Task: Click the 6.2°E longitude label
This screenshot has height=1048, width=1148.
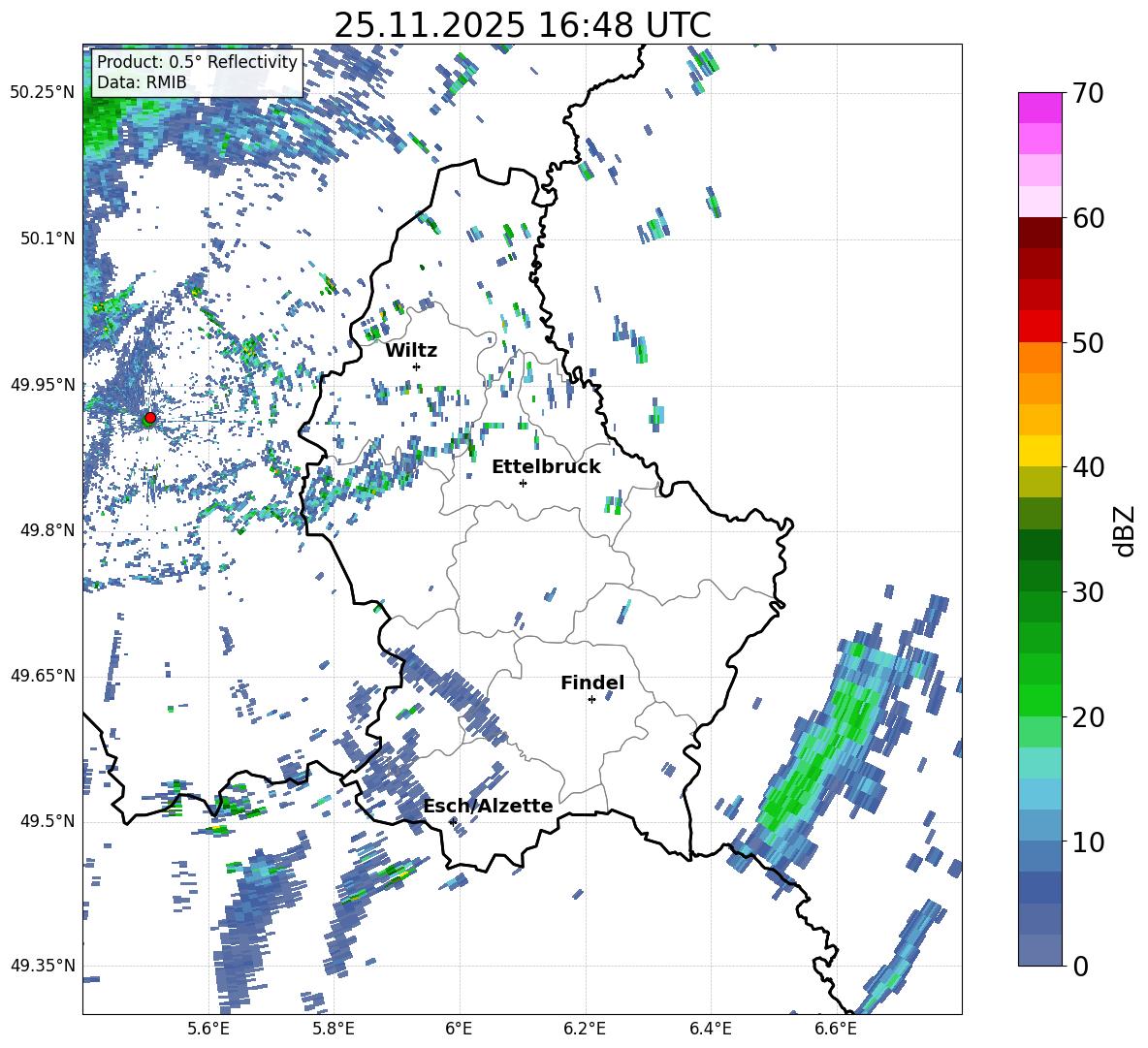Action: pyautogui.click(x=585, y=1029)
